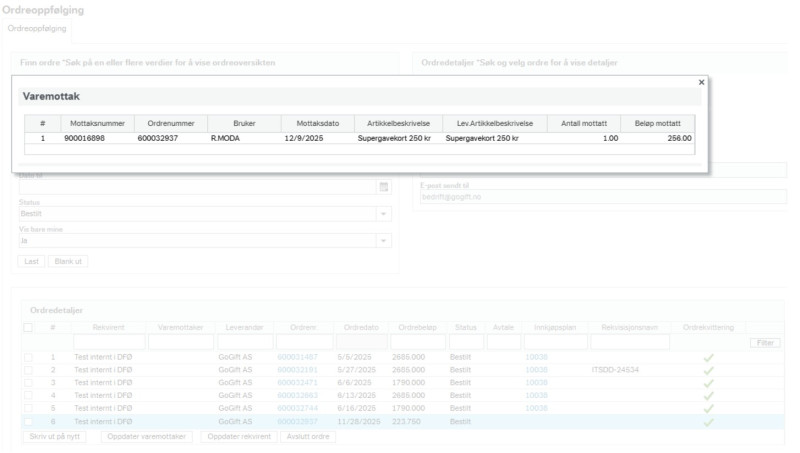Viewport: 800px width, 453px height.
Task: Click Oppdater rekvirent button
Action: tap(239, 437)
